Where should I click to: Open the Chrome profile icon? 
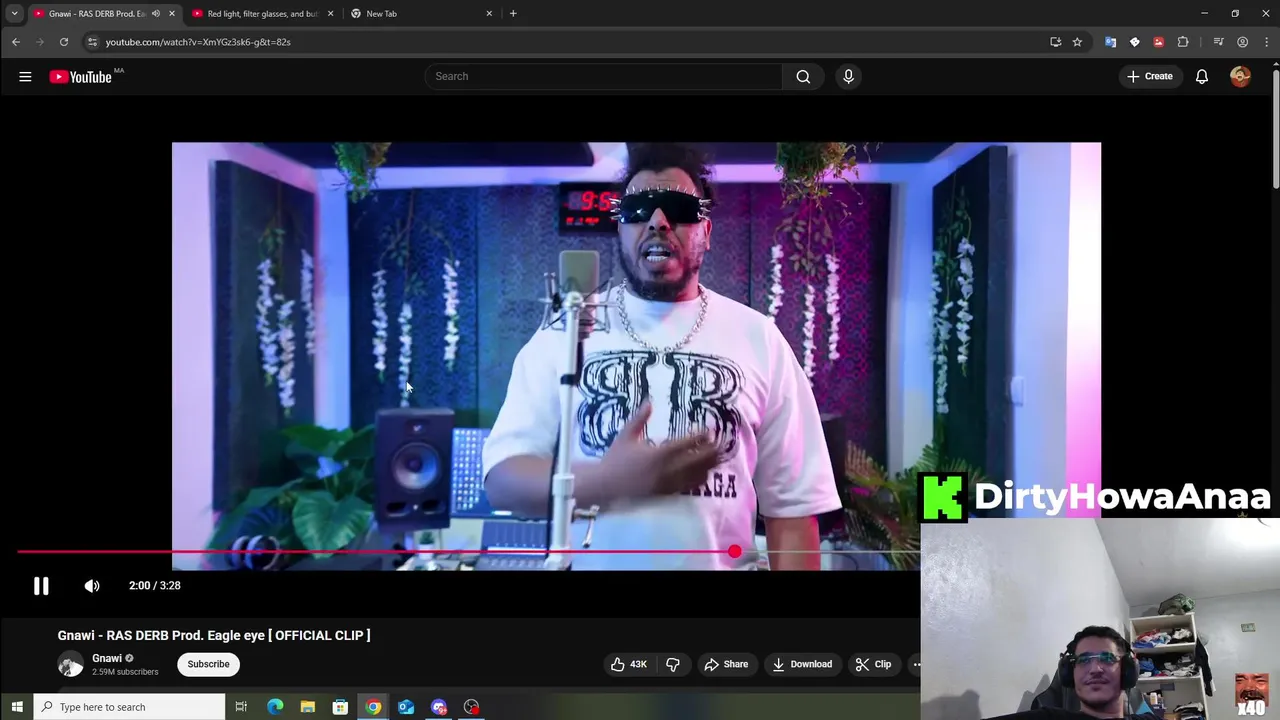pos(1242,42)
